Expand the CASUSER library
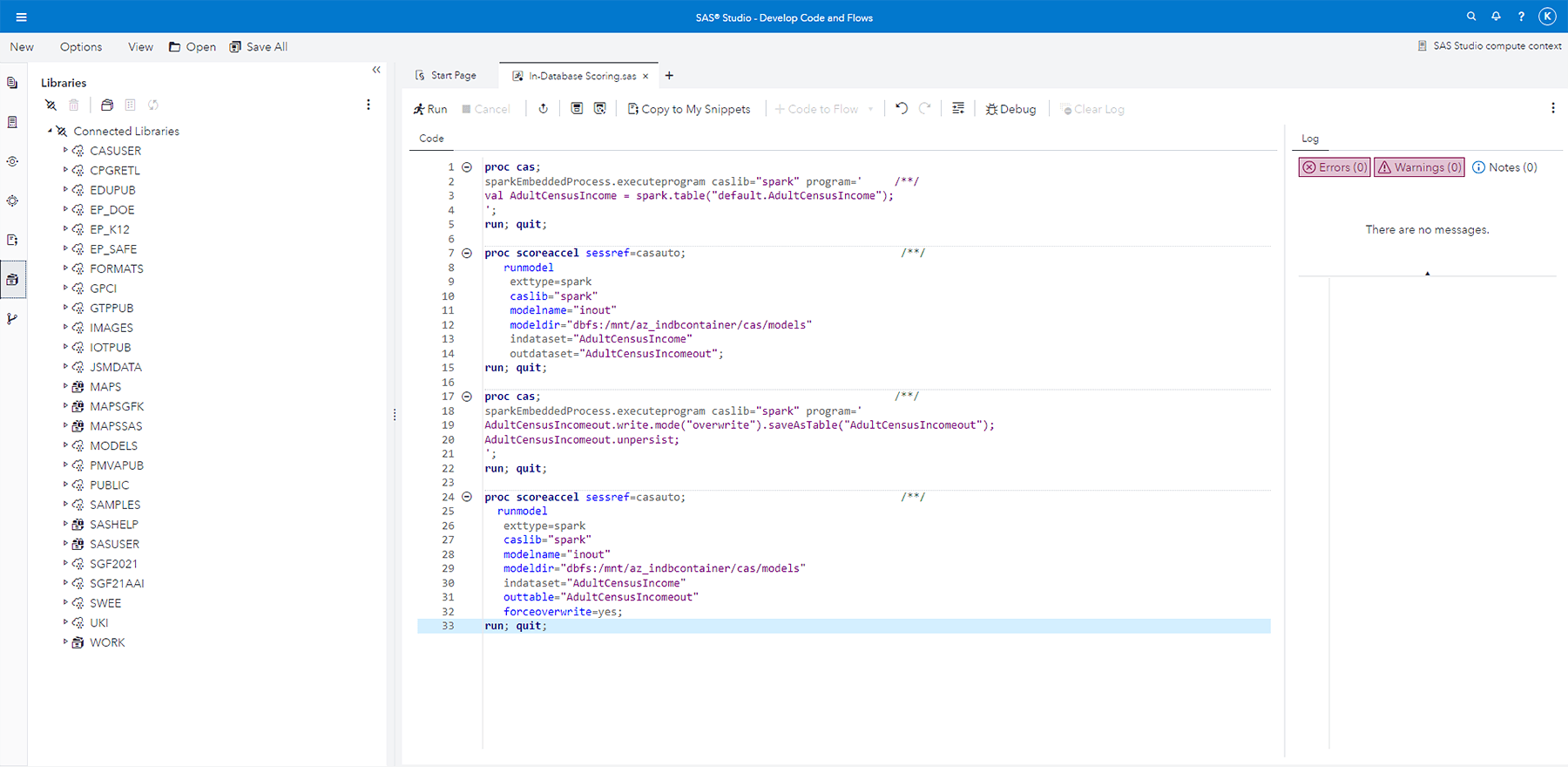 click(x=65, y=150)
